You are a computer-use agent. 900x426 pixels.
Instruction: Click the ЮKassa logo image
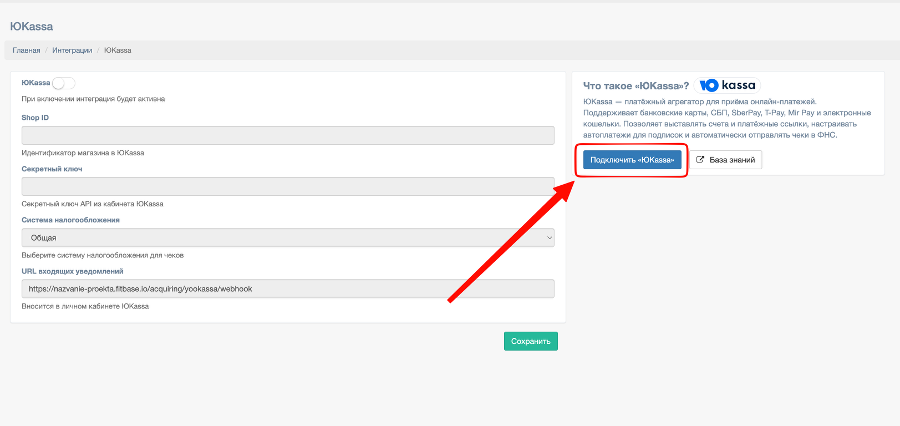point(727,86)
